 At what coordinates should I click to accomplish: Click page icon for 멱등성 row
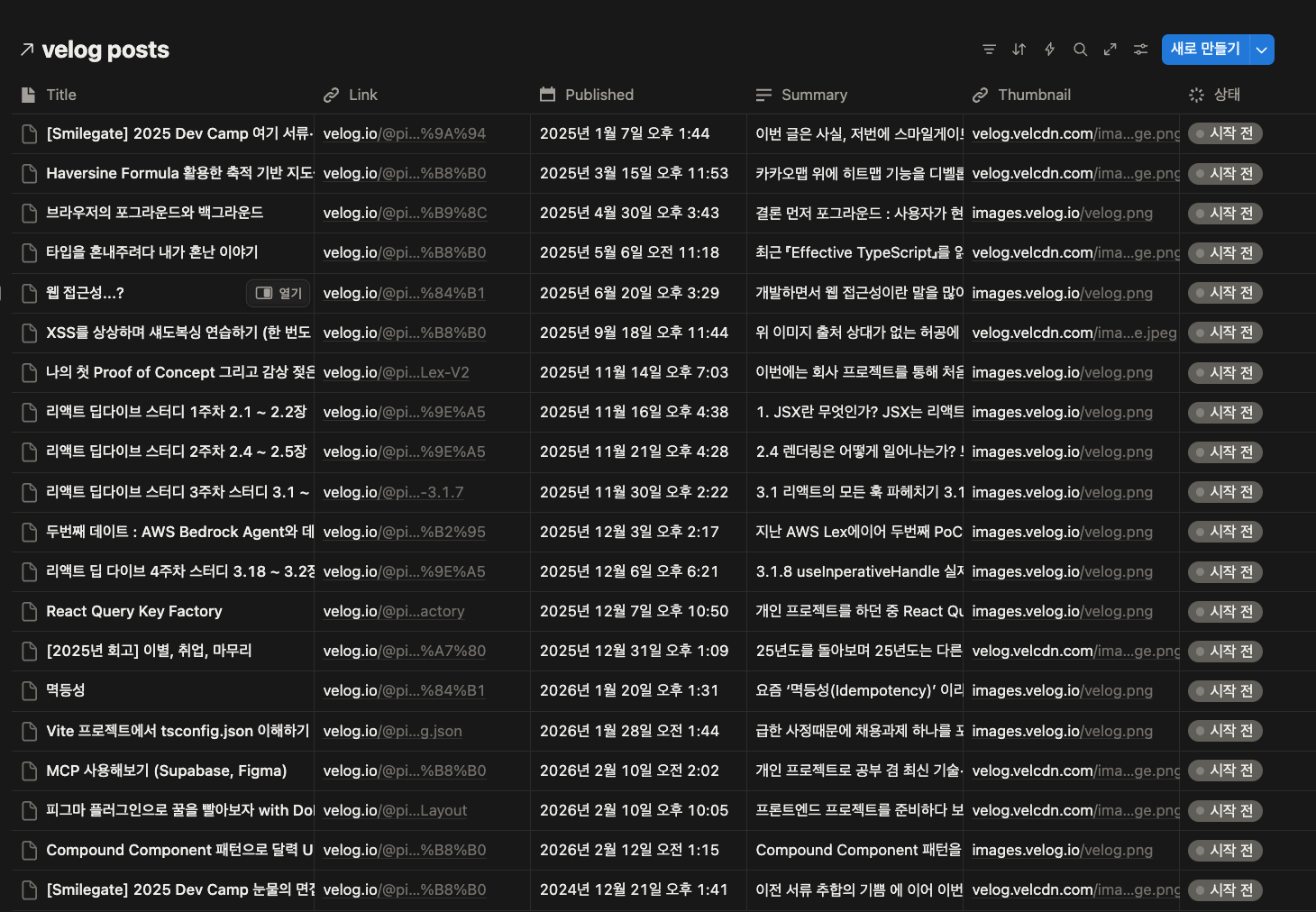coord(30,691)
